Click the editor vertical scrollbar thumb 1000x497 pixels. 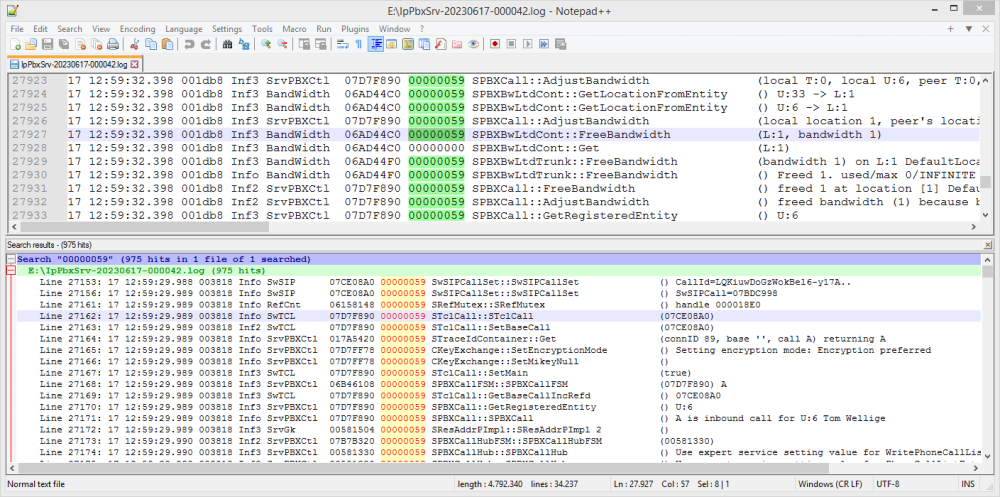(987, 183)
